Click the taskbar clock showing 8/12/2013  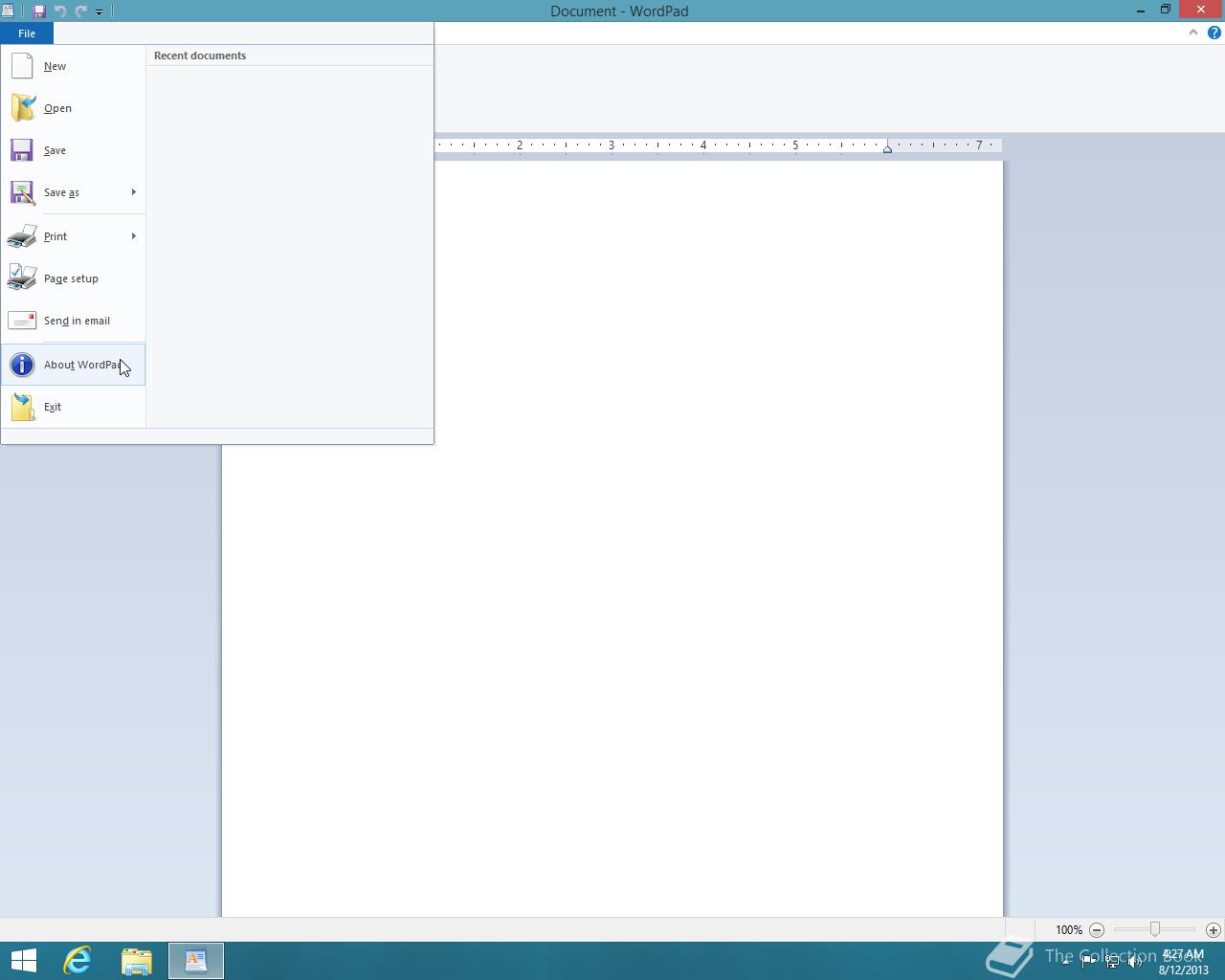tap(1184, 962)
